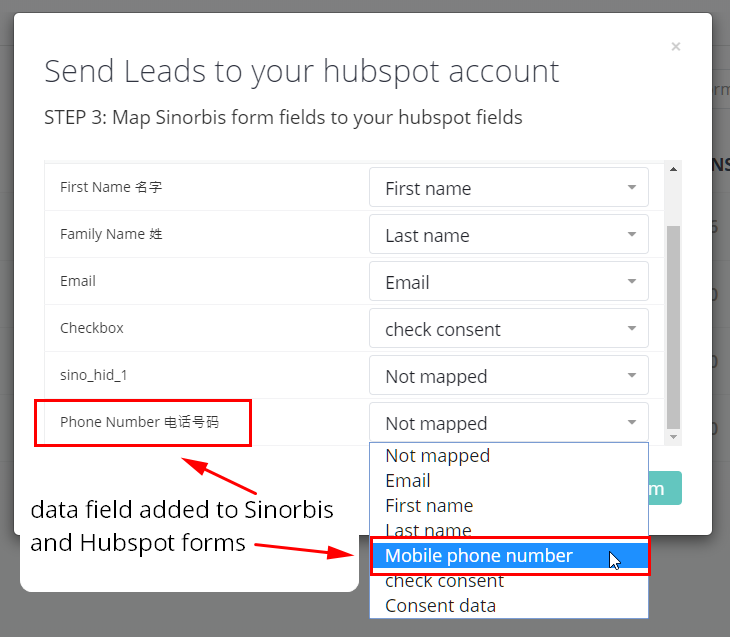Click the Phone Number 电话号码 field label
730x637 pixels.
click(x=139, y=422)
